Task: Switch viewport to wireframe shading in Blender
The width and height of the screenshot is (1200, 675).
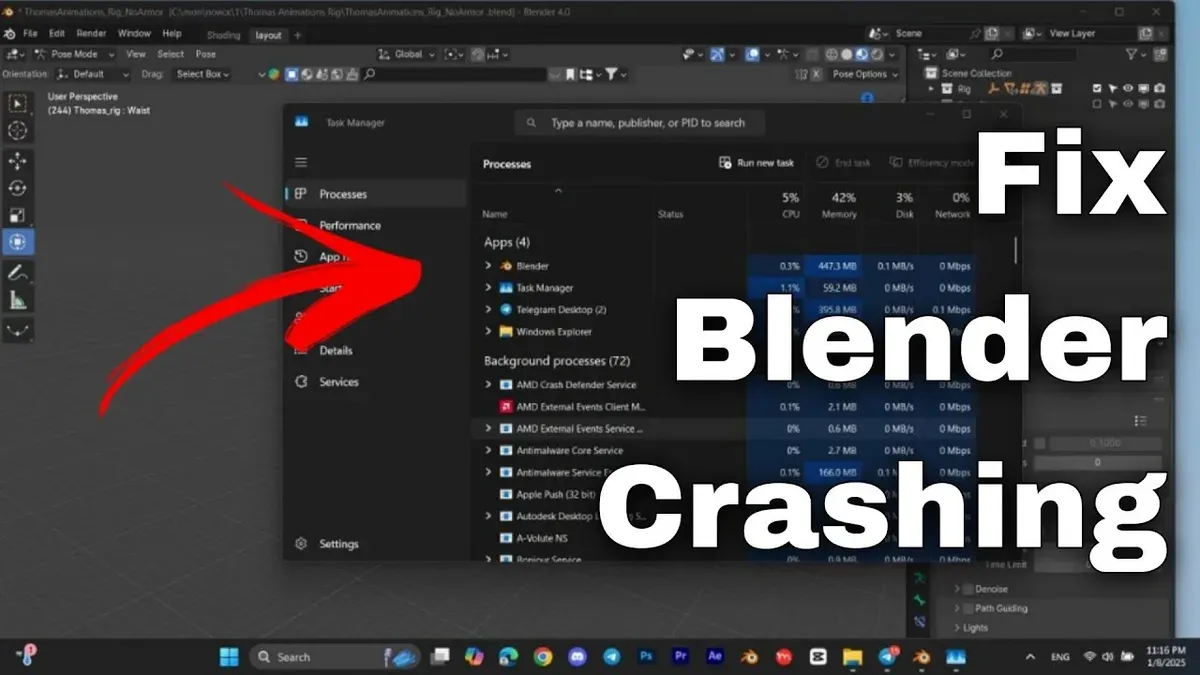Action: click(x=832, y=54)
